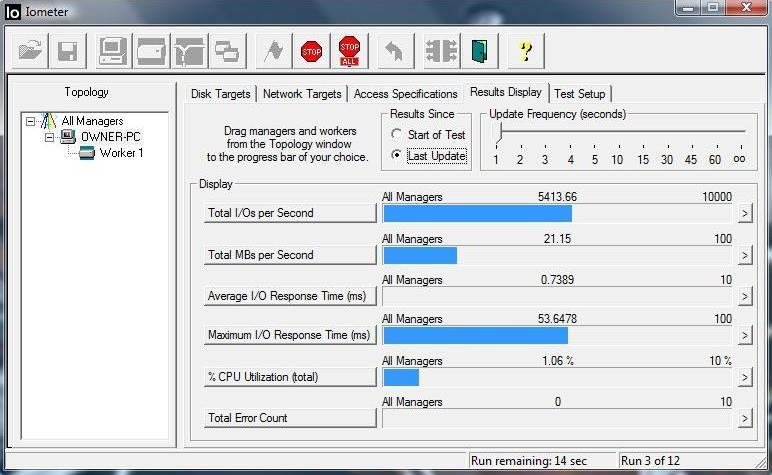Disconnect the selected worker or manager
Image resolution: width=772 pixels, height=475 pixels.
(442, 51)
